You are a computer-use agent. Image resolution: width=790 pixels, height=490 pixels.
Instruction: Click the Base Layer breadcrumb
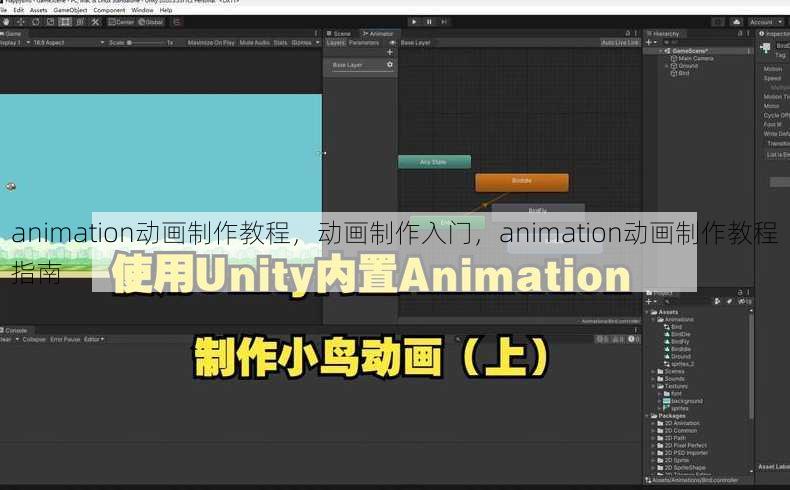point(416,43)
